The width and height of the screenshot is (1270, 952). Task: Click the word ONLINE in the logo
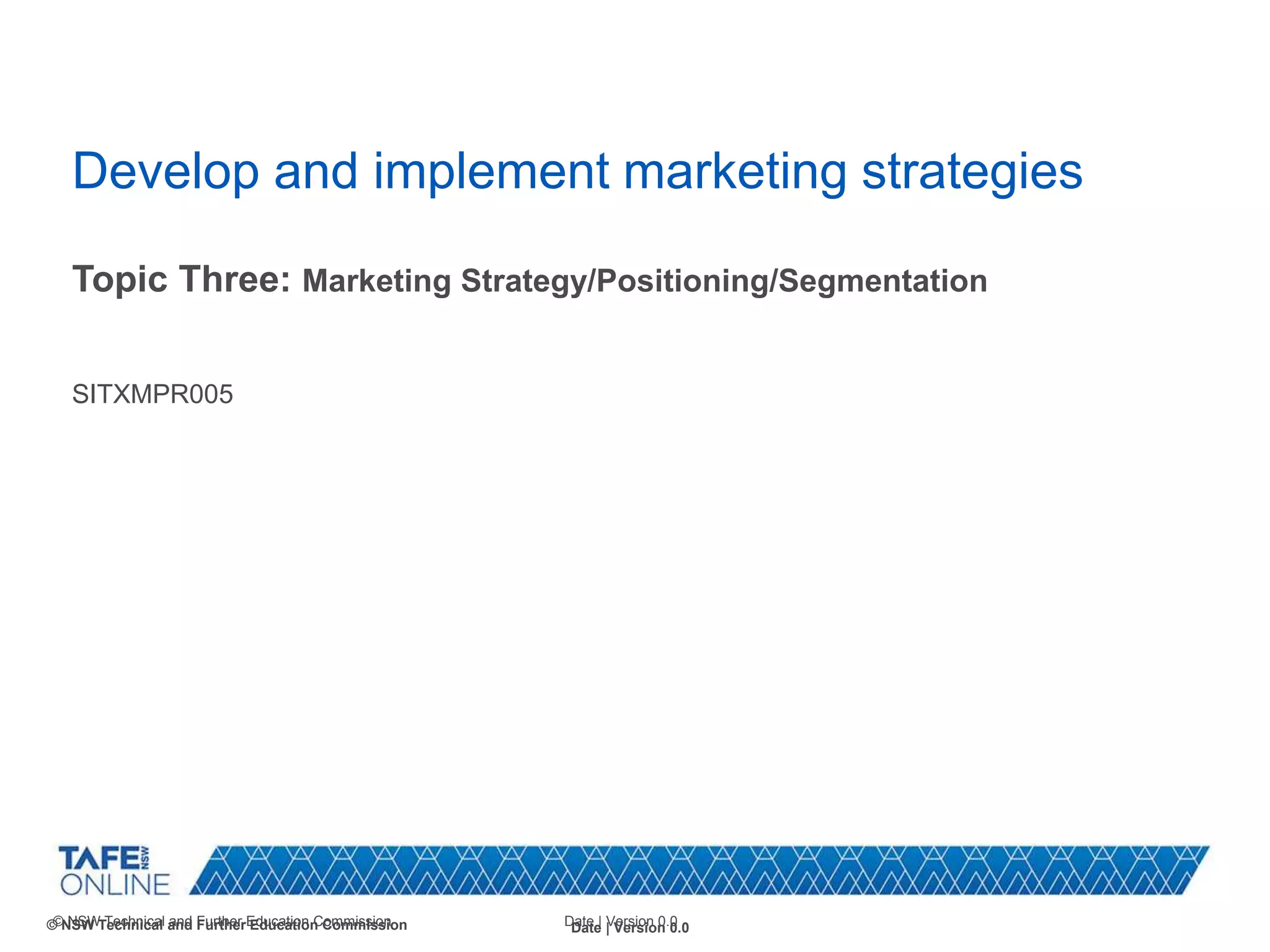click(115, 884)
